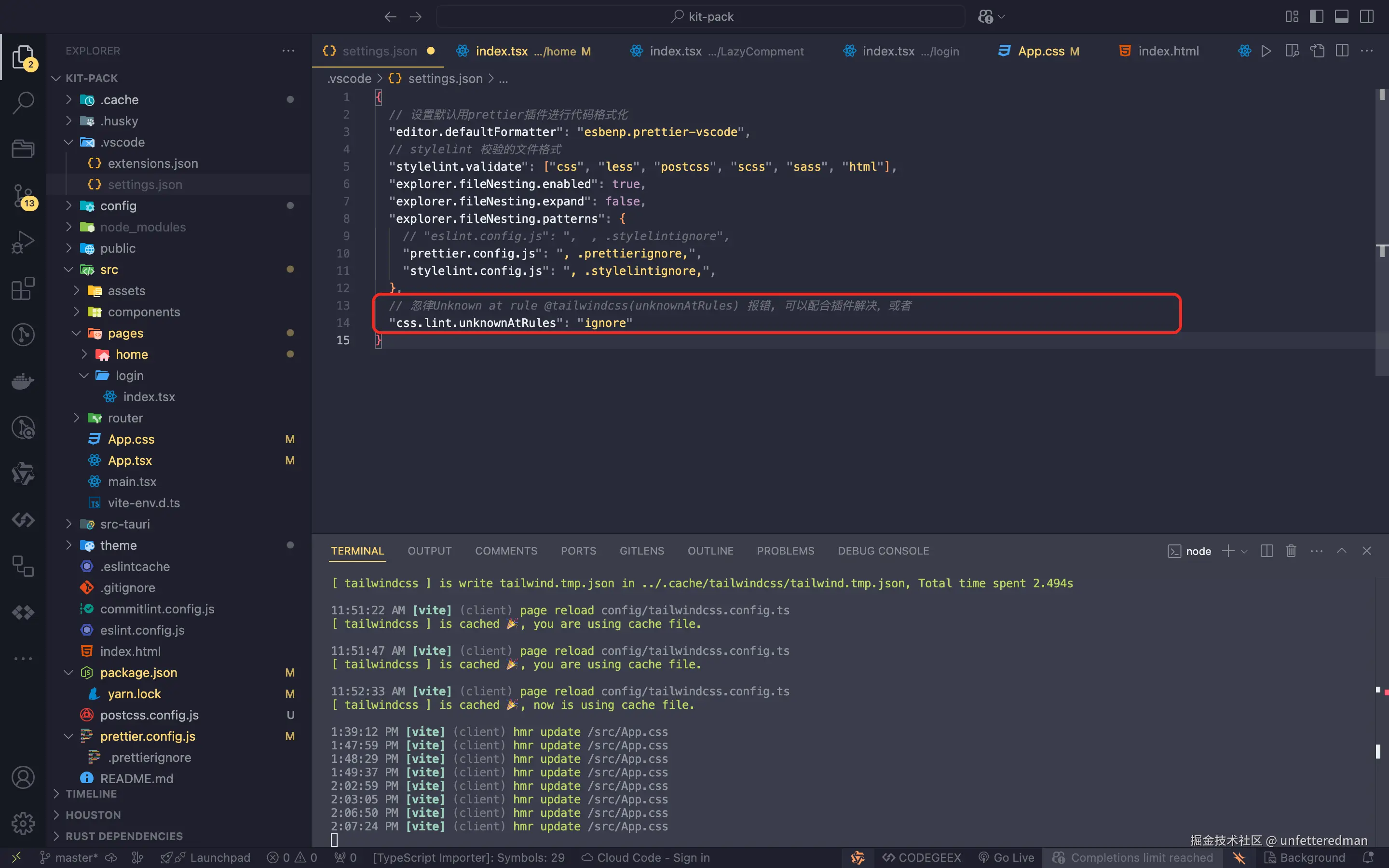Split the terminal panel
Image resolution: width=1389 pixels, height=868 pixels.
coord(1267,551)
